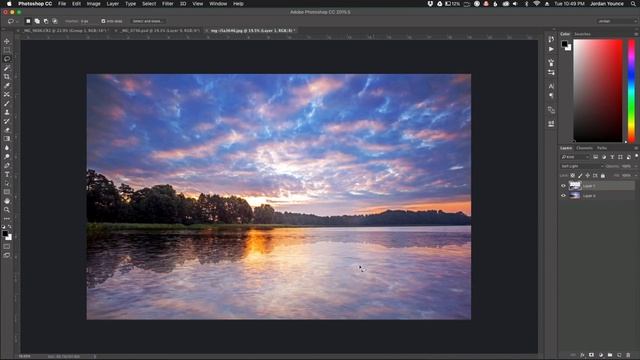Open the blend mode dropdown
This screenshot has width=640, height=360.
[582, 167]
